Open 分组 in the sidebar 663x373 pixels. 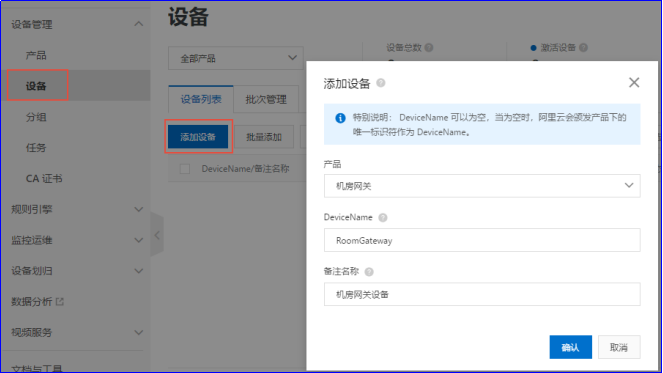coord(36,117)
